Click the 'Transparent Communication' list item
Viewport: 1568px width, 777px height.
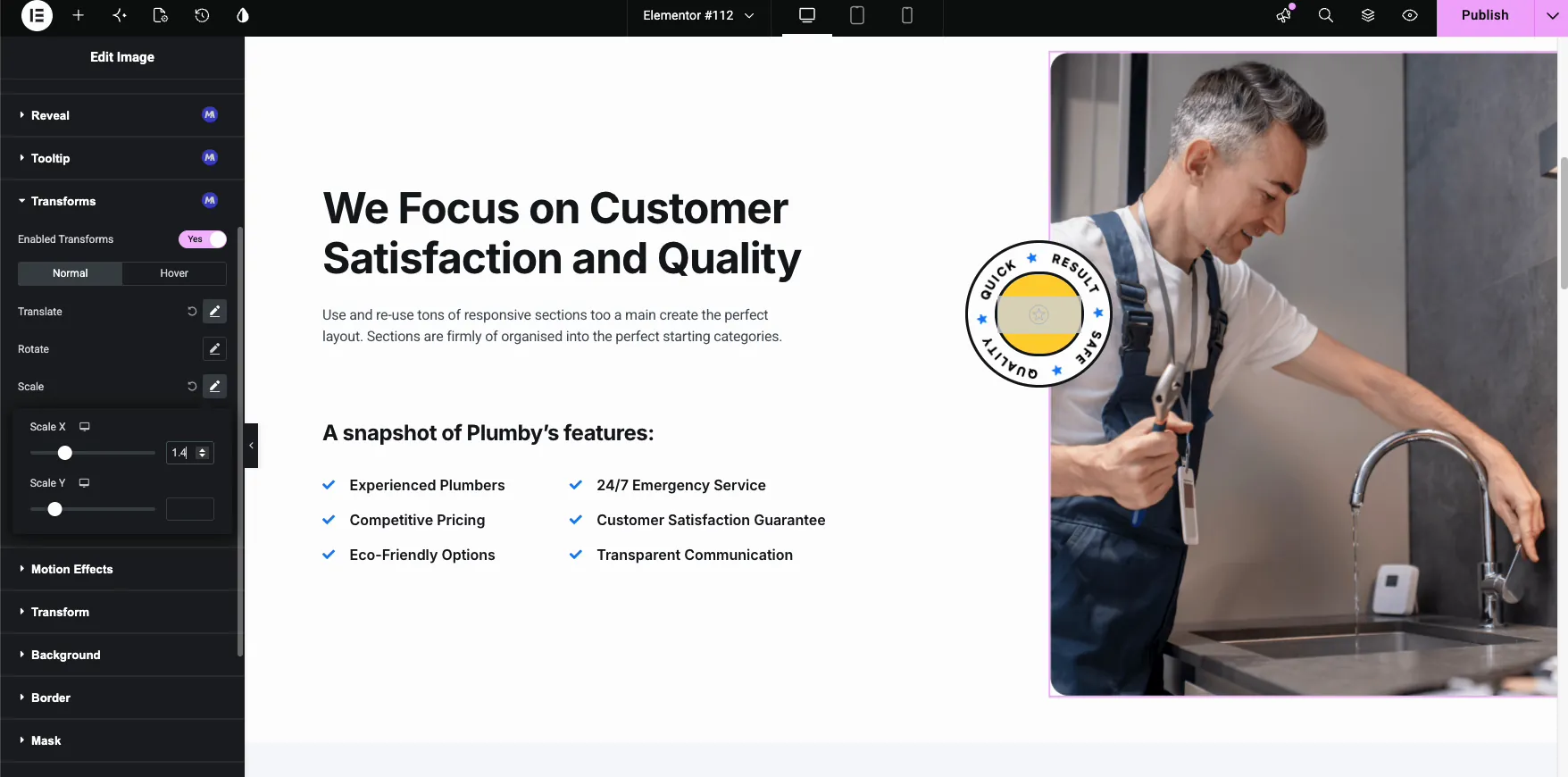pos(681,555)
